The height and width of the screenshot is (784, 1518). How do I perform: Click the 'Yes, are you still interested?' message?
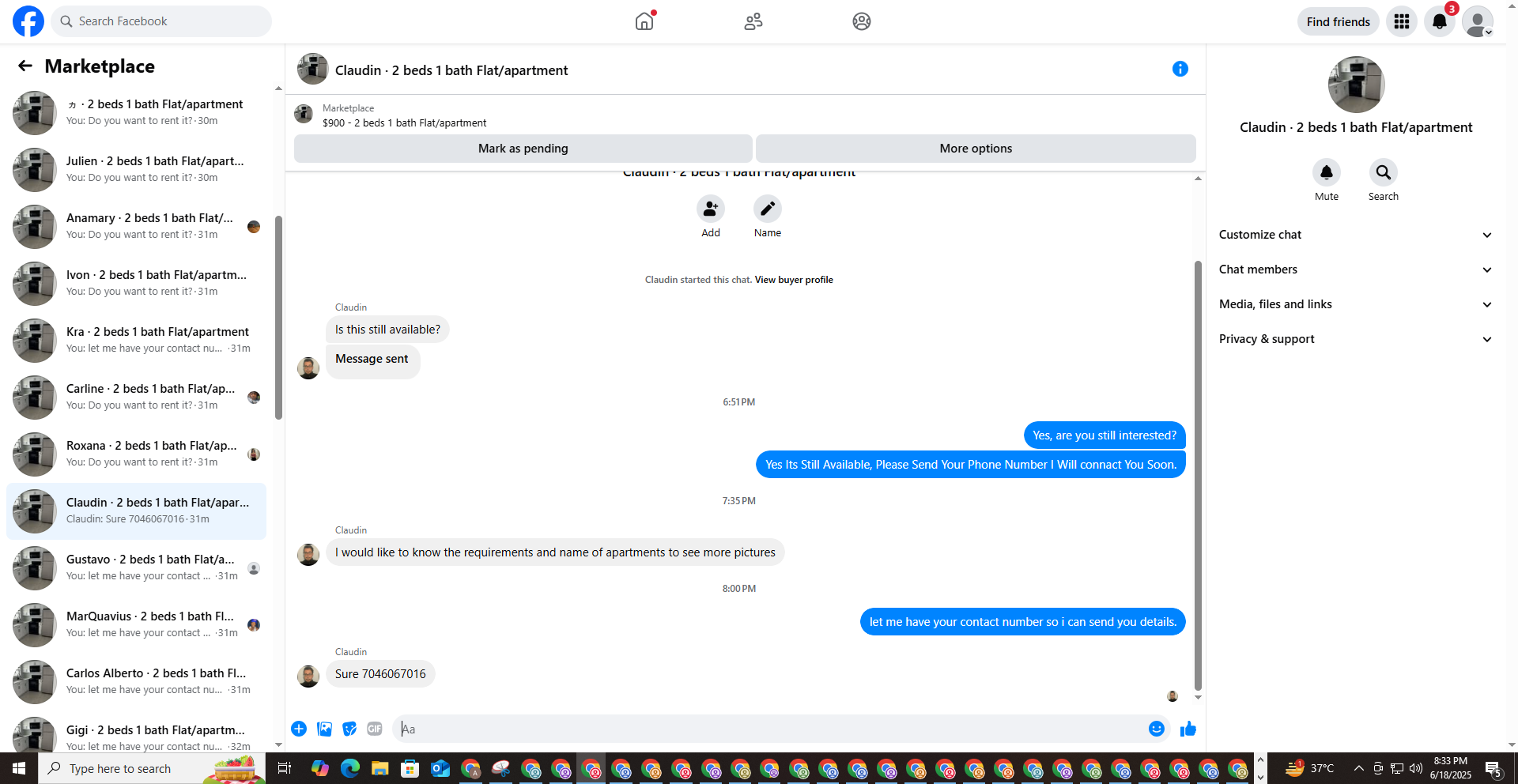tap(1105, 435)
